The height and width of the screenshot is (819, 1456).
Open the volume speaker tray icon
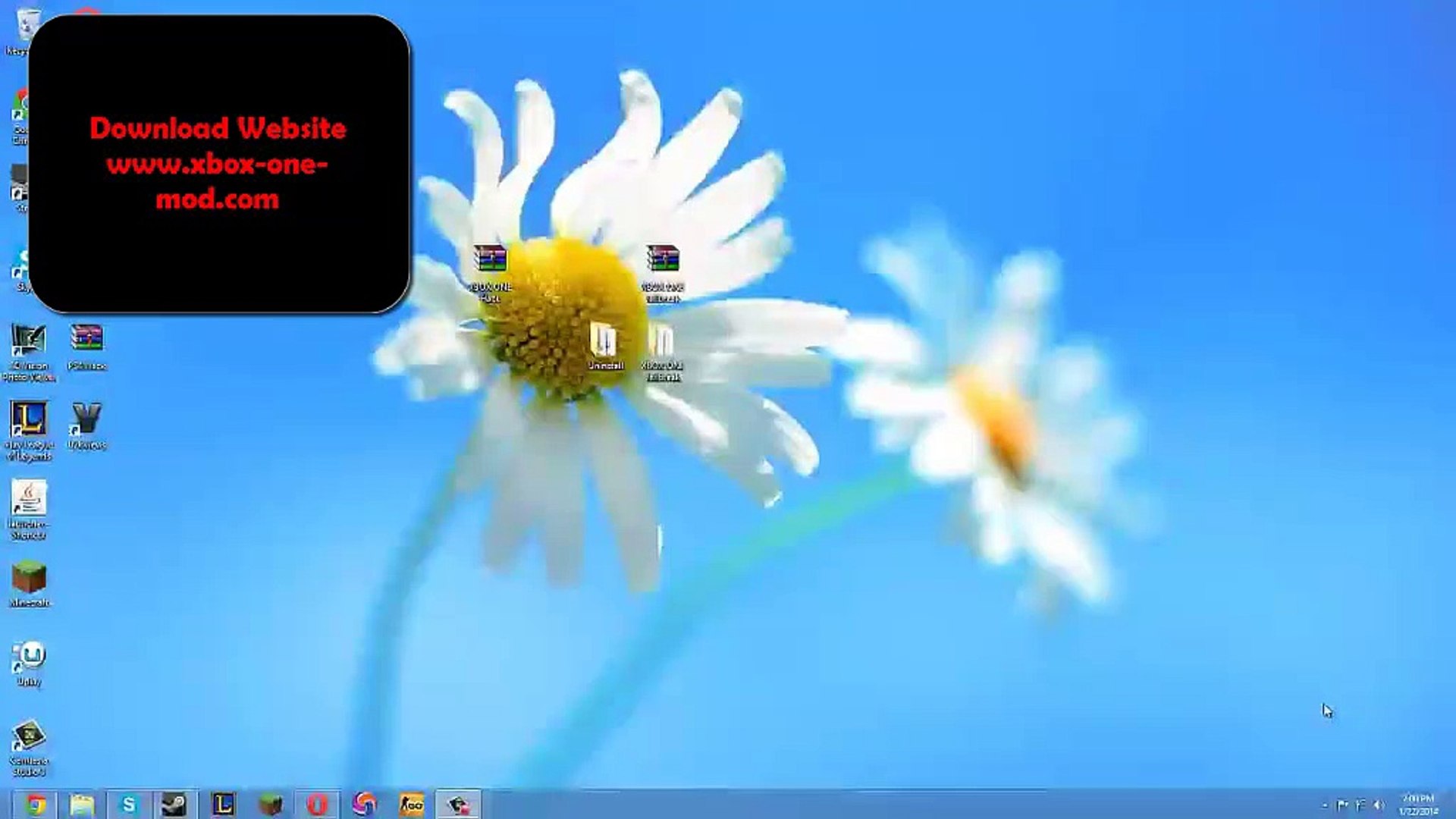point(1379,805)
